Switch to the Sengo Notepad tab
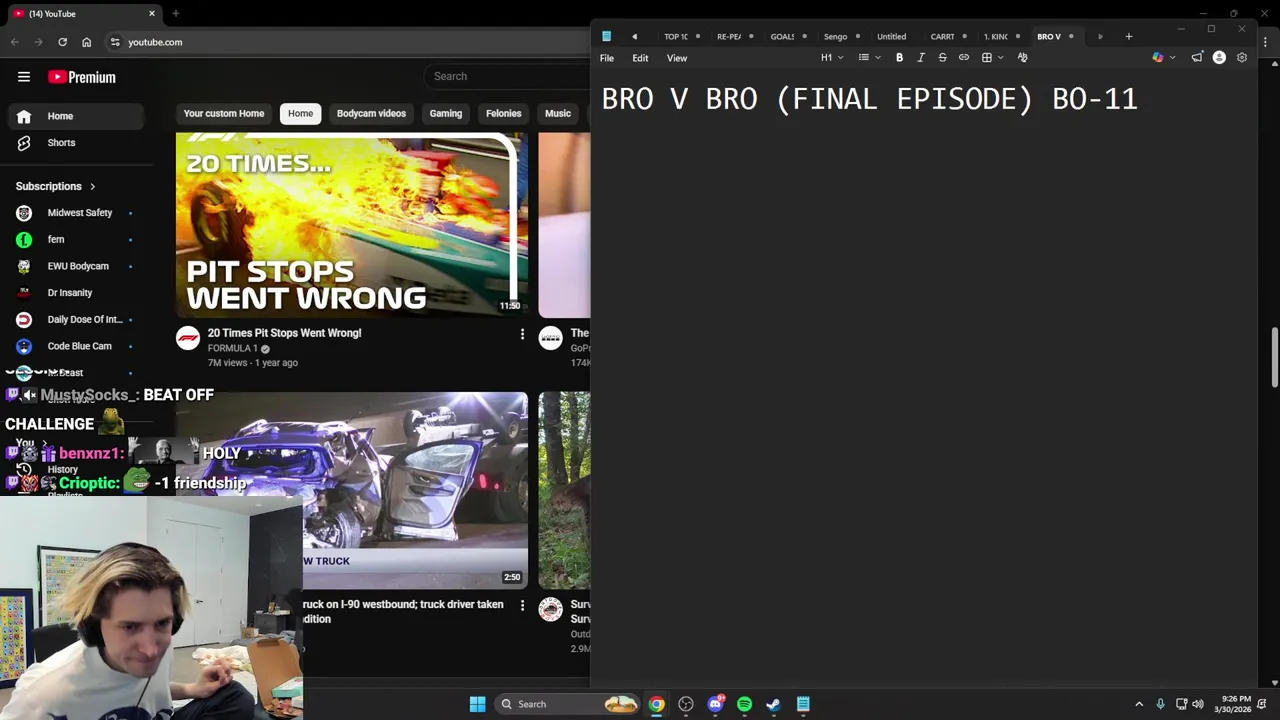 pyautogui.click(x=835, y=37)
